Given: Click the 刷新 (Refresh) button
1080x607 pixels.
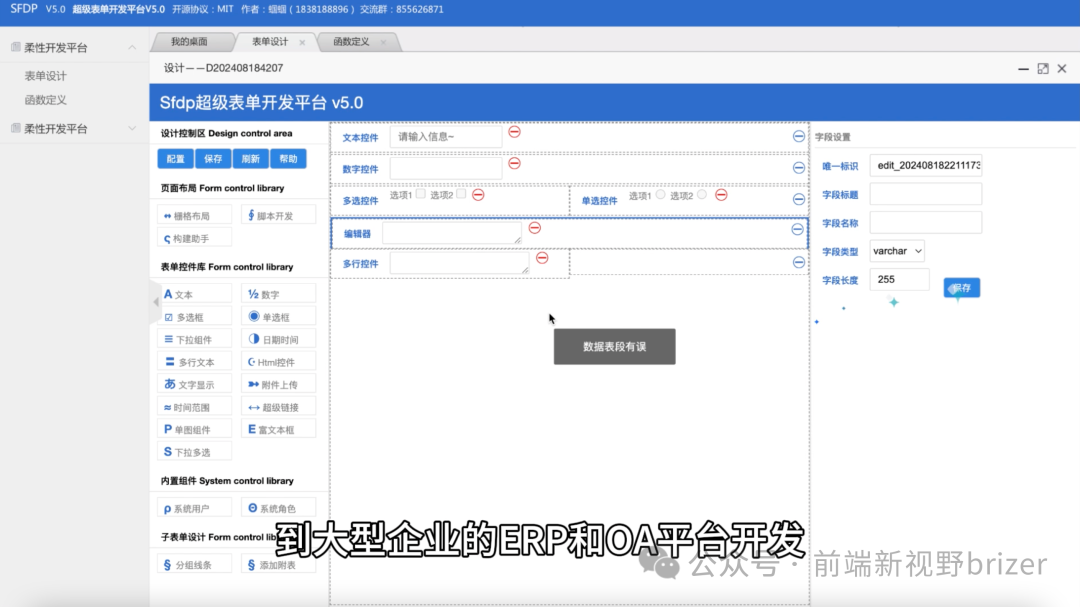Looking at the screenshot, I should (x=248, y=158).
